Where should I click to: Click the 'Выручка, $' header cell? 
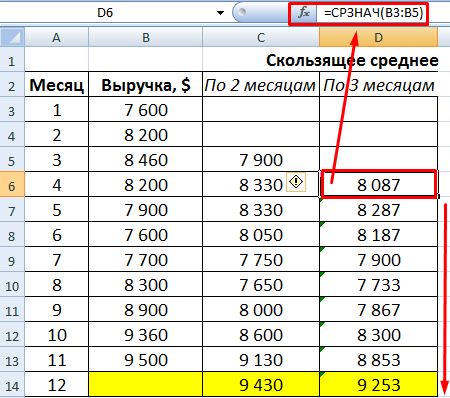point(146,85)
